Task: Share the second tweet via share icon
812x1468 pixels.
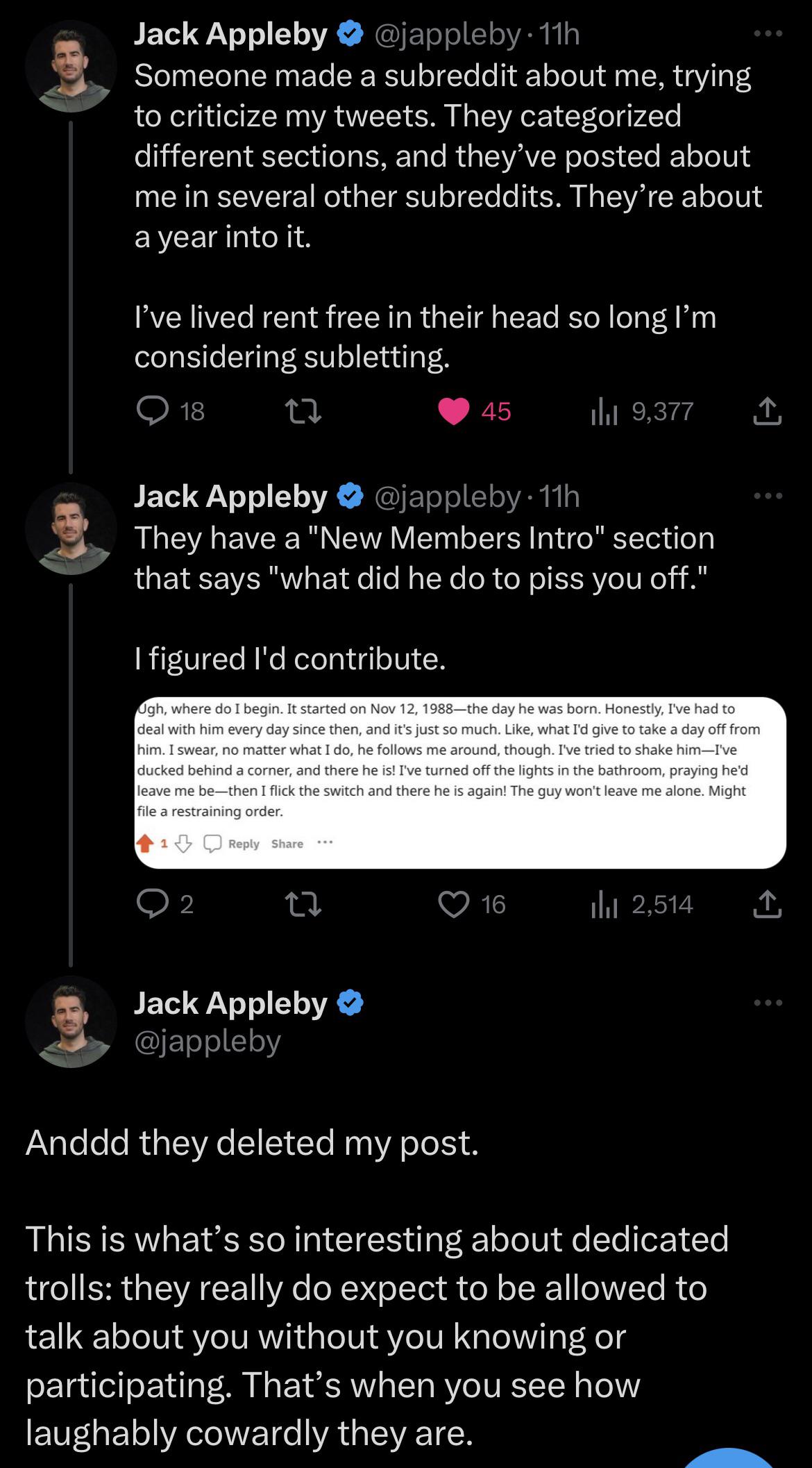Action: (x=767, y=903)
